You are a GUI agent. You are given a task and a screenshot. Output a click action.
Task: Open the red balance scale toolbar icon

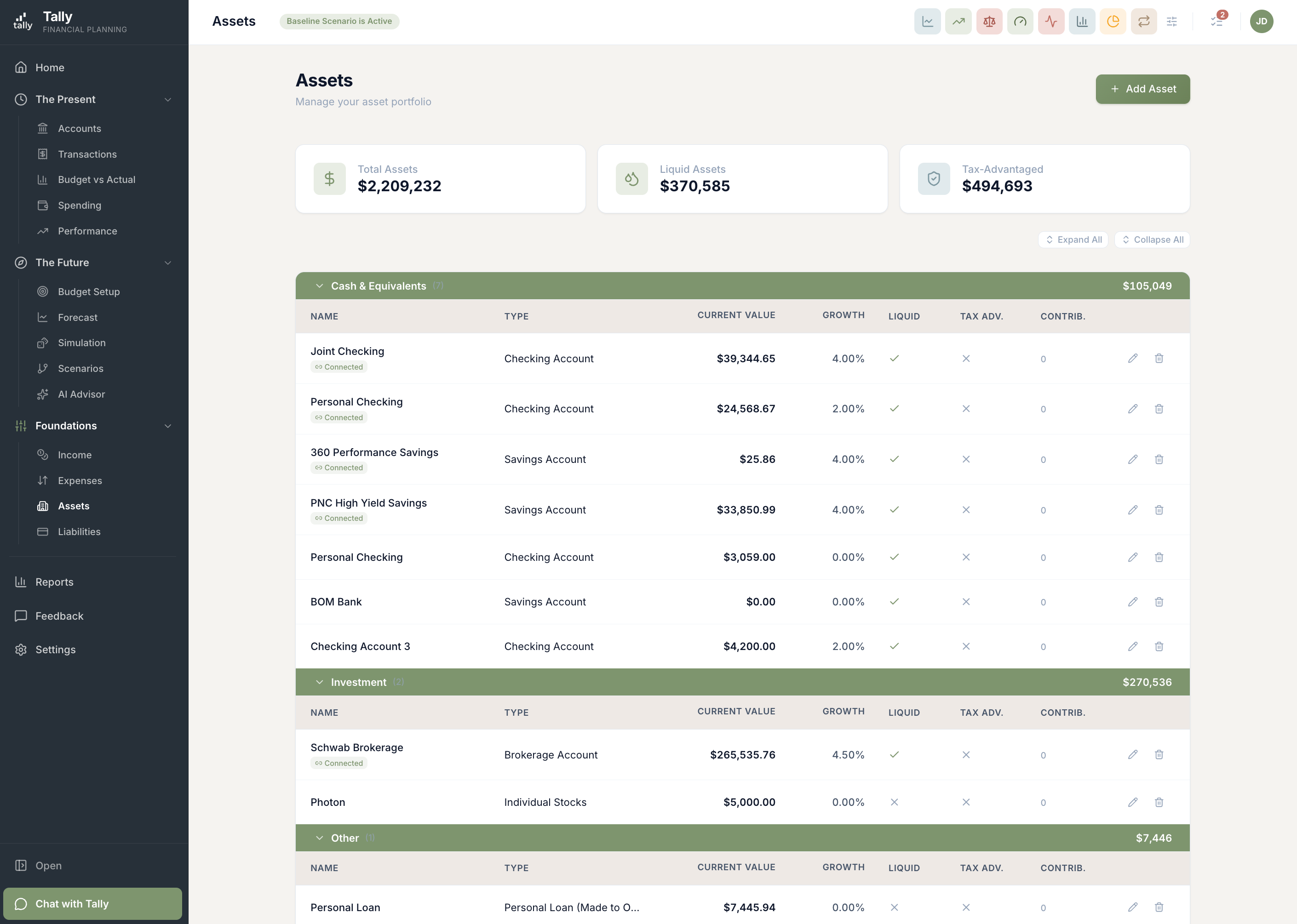(989, 22)
